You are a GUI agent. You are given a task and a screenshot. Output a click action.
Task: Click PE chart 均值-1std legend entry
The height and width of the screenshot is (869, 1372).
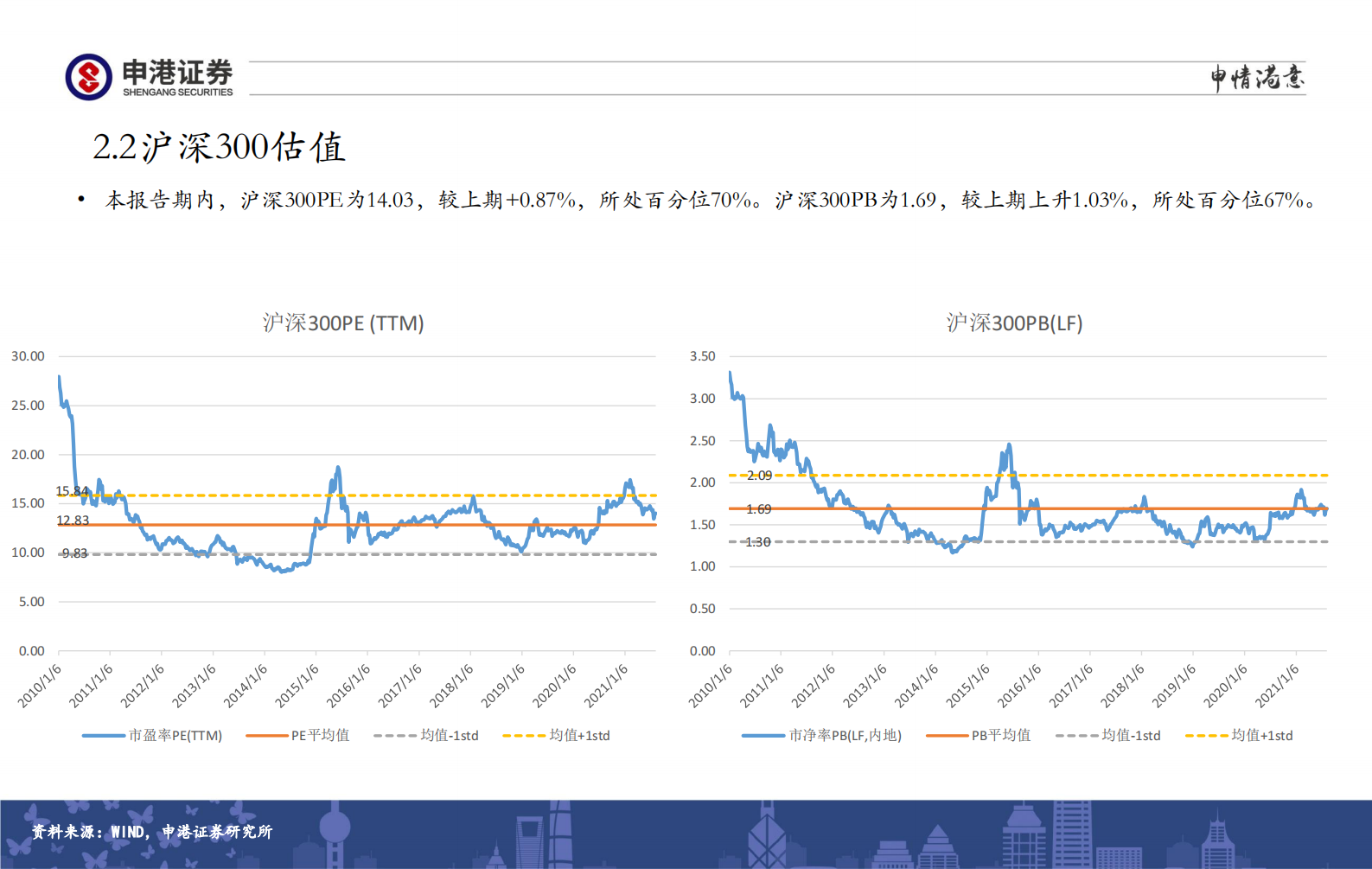(426, 736)
